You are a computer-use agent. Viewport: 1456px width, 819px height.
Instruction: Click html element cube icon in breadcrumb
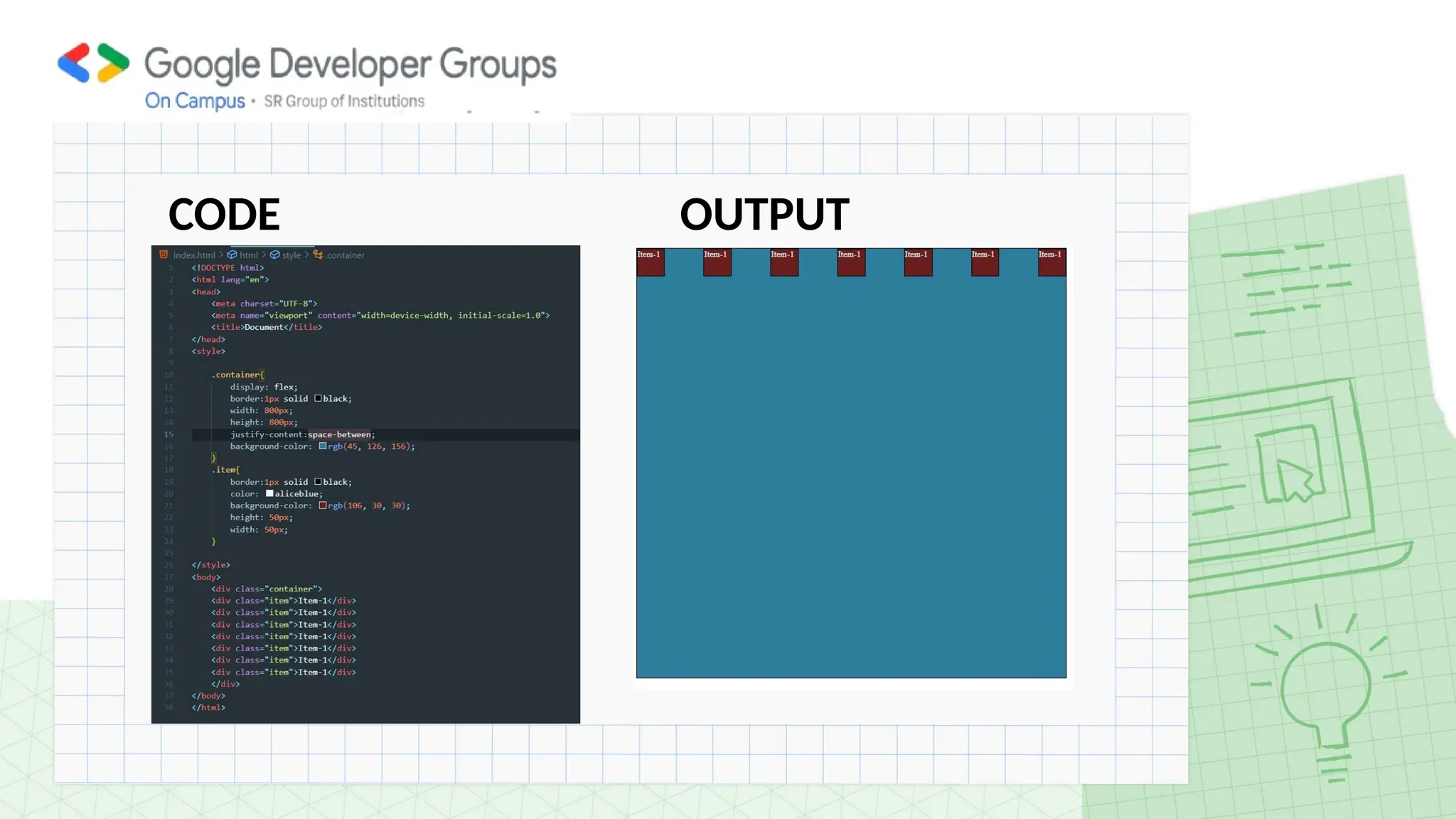pos(232,255)
